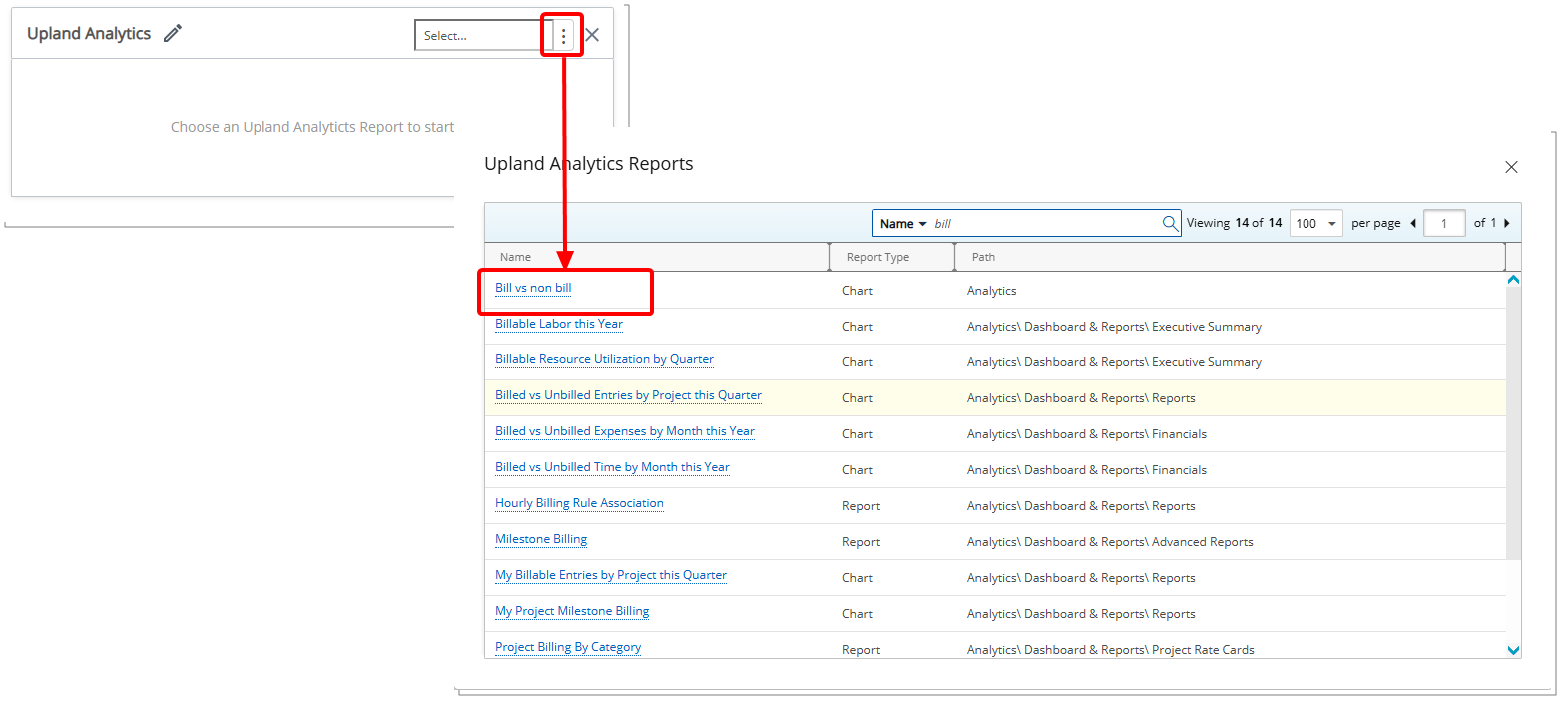Click Analytics path in Bill vs non bill row
Viewport: 1568px width, 707px height.
coord(991,291)
